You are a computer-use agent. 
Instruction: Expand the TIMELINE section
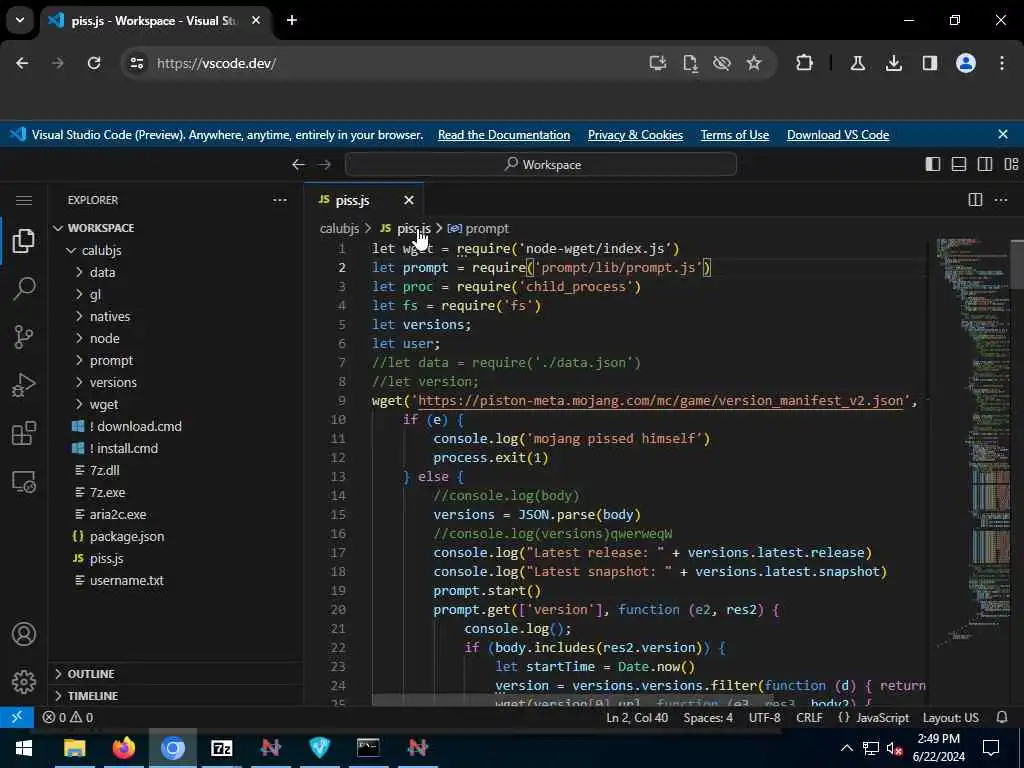click(x=176, y=696)
